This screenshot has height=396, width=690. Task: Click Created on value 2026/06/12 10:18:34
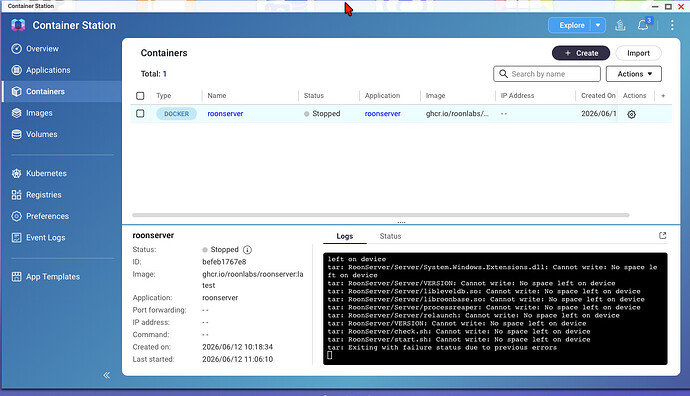pos(238,347)
